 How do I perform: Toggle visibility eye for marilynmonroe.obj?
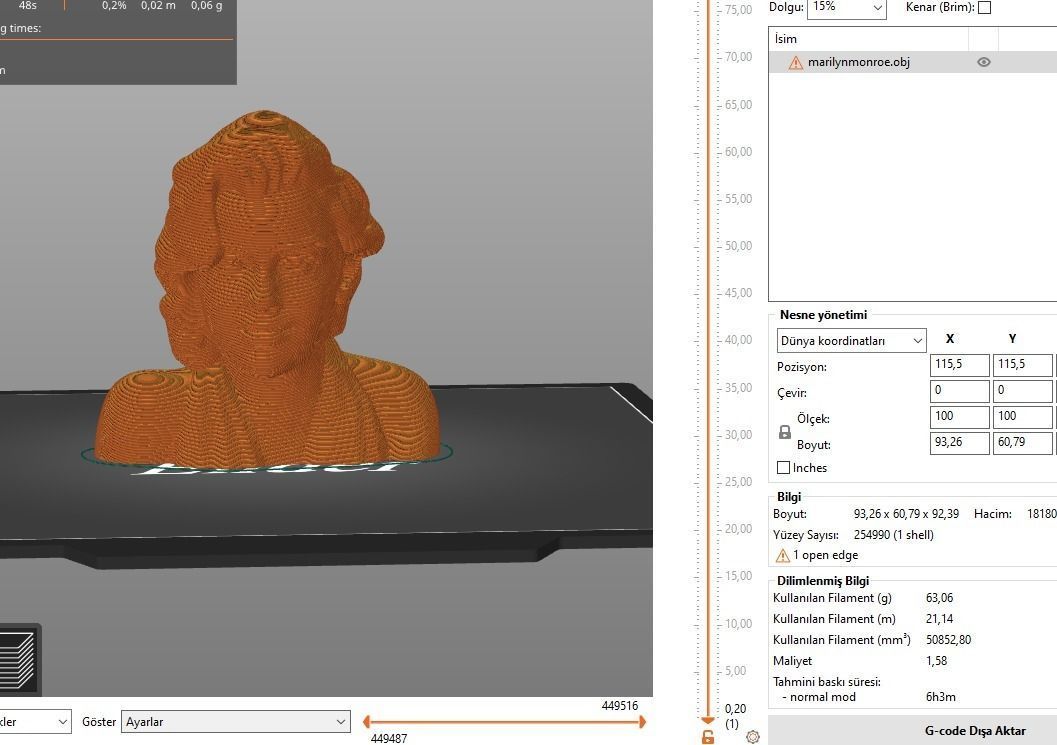[x=984, y=62]
